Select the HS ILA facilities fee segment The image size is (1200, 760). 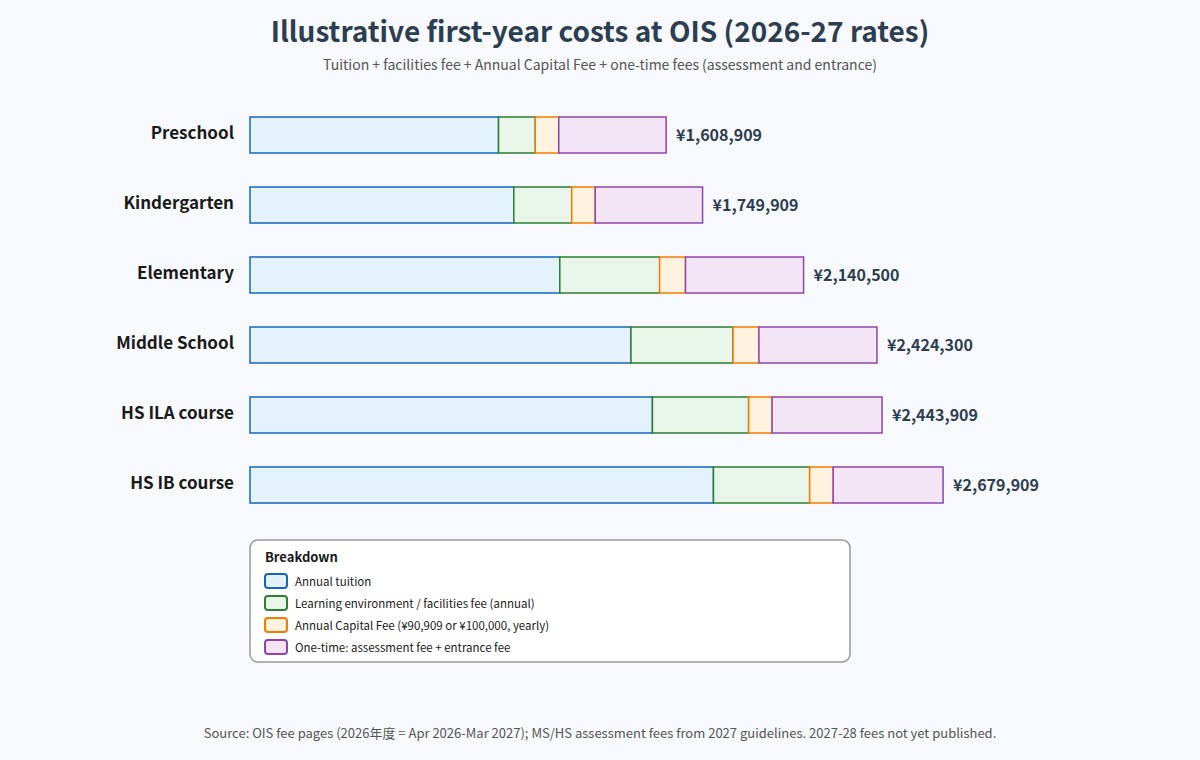pos(701,415)
